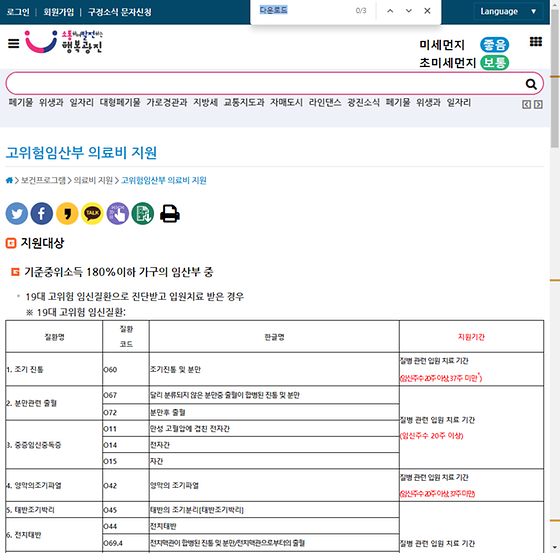
Task: Click 고위험임산부 의료비 지원 breadcrumb
Action: coord(164,180)
